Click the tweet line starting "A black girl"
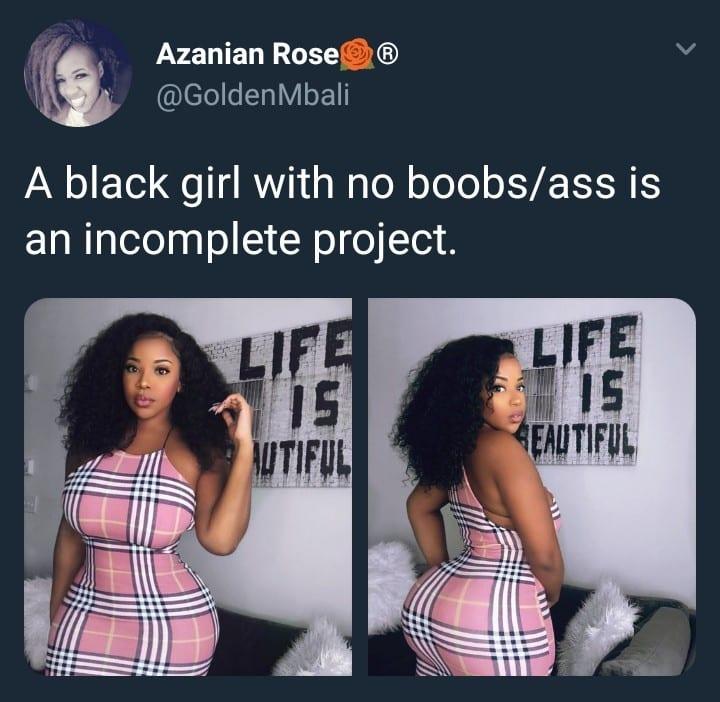The image size is (720, 702). click(343, 184)
